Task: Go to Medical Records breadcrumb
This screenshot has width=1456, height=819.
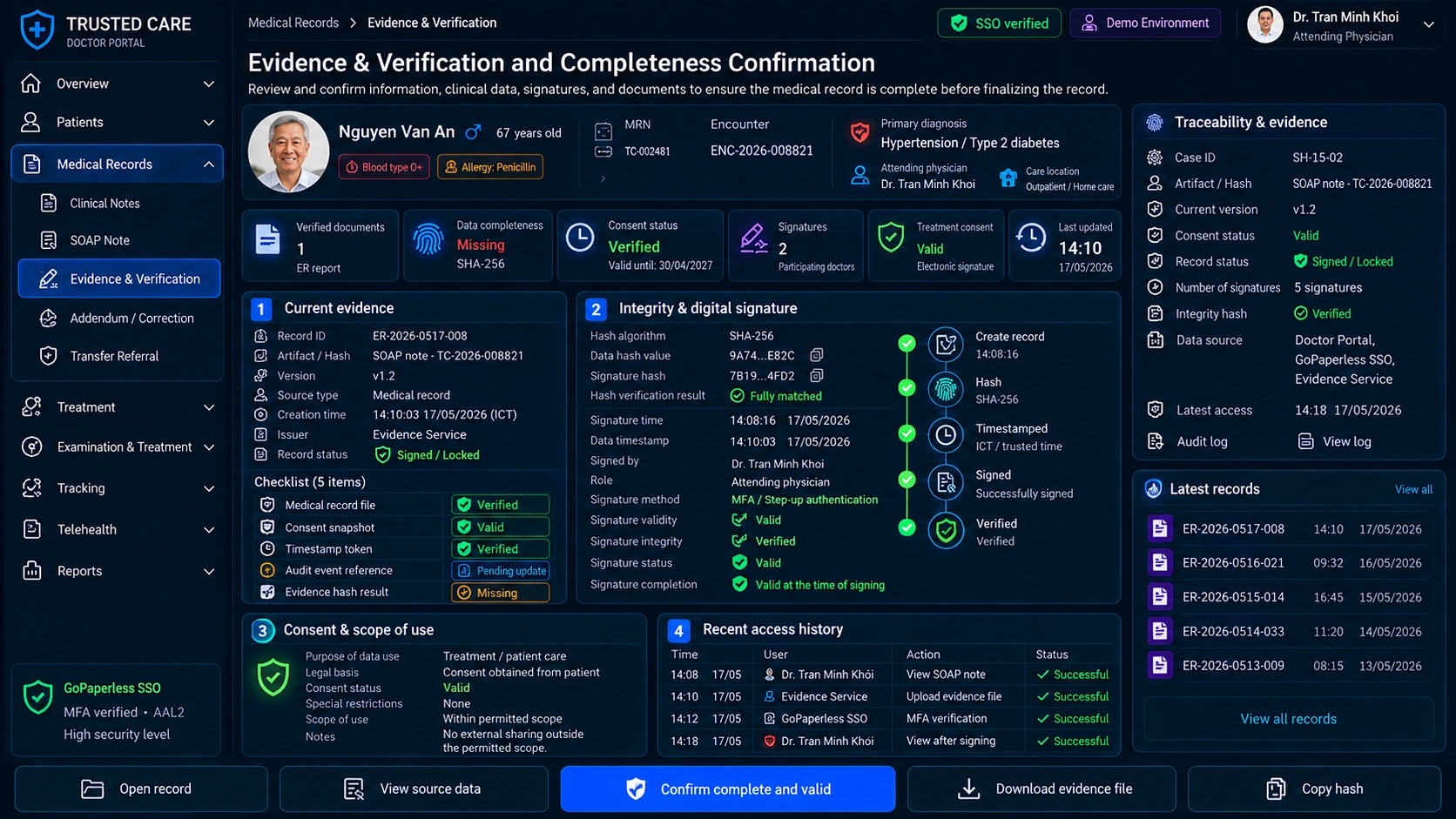Action: pos(293,23)
